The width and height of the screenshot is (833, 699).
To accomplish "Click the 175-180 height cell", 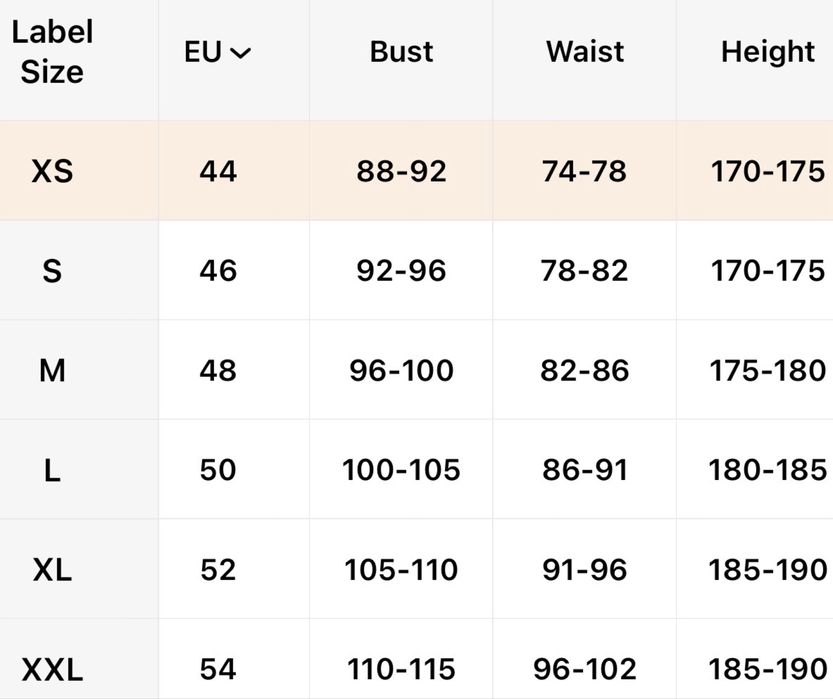I will click(x=768, y=371).
